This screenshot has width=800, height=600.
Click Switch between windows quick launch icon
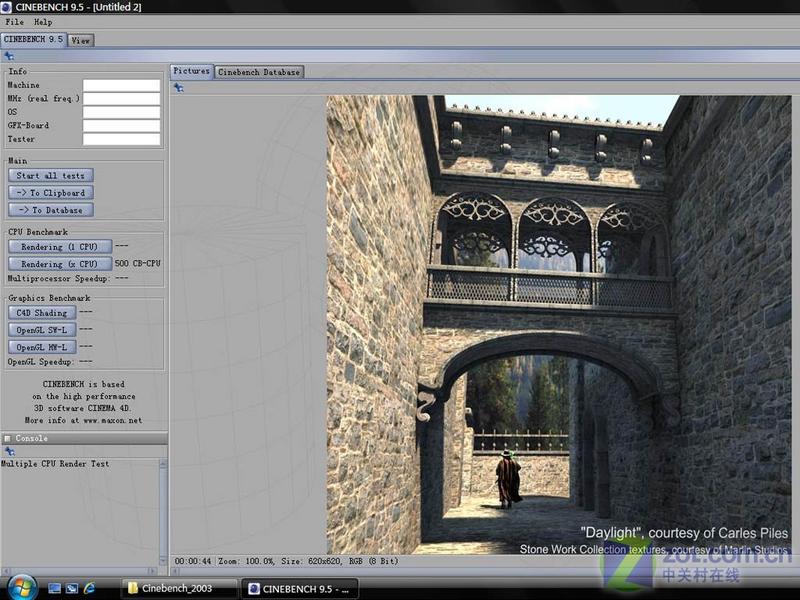tap(72, 588)
